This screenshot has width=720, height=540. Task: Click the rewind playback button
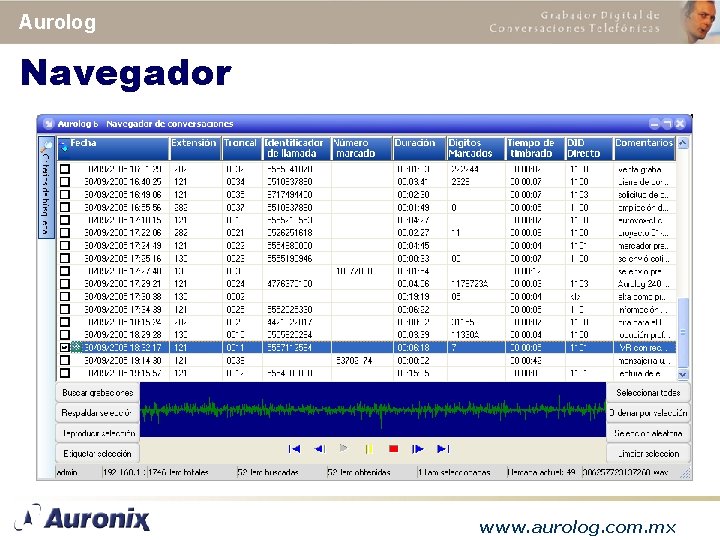[x=320, y=449]
